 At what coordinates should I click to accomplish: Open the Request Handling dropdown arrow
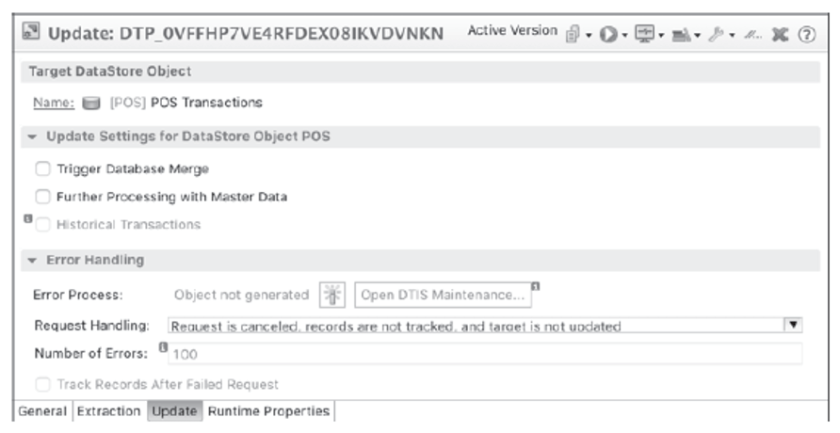click(x=793, y=325)
